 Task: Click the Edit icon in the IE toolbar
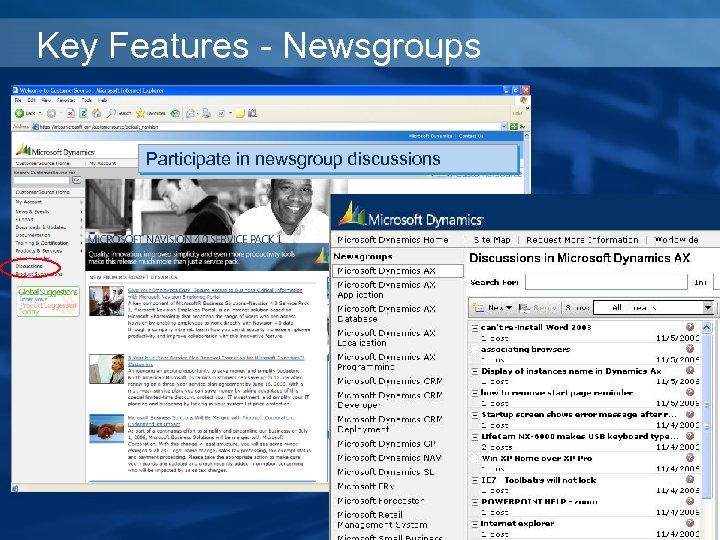coord(221,113)
